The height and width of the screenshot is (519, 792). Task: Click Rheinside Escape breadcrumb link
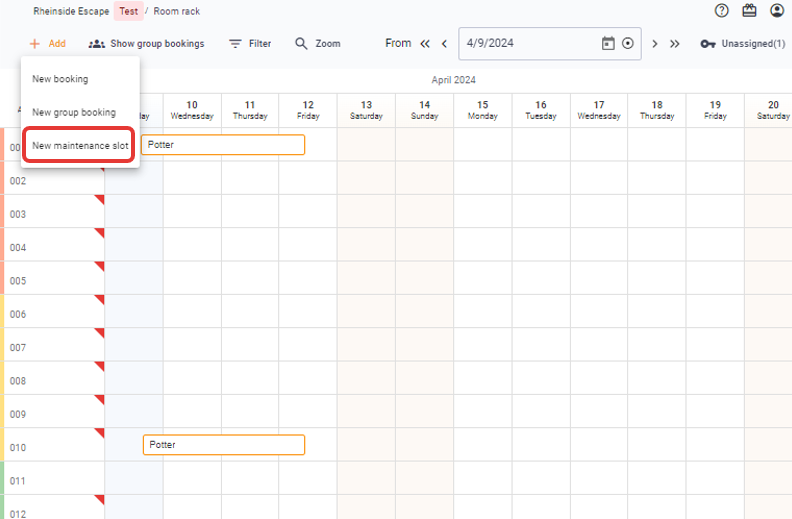[71, 11]
